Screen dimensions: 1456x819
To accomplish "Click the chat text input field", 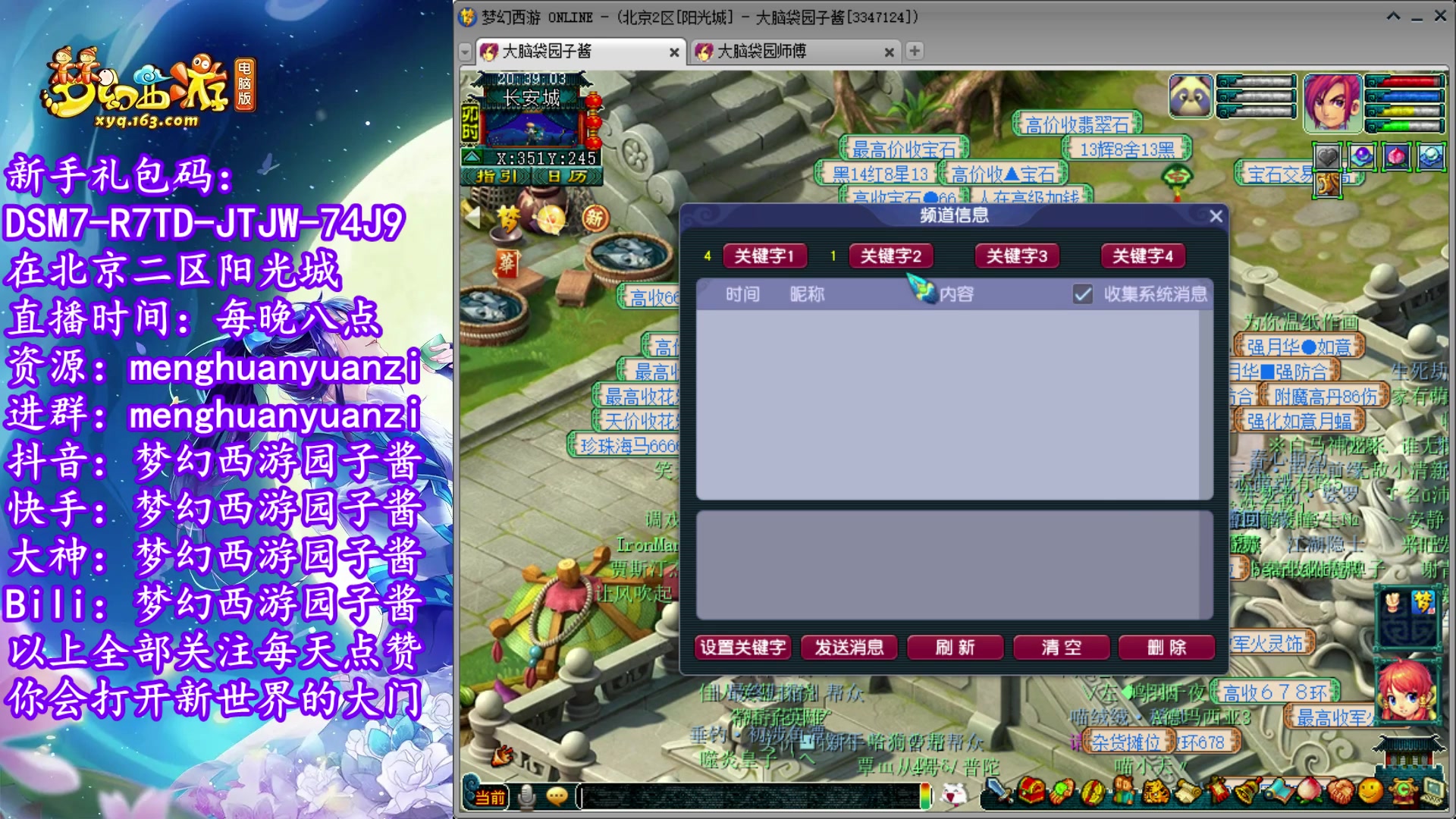I will coord(751,796).
